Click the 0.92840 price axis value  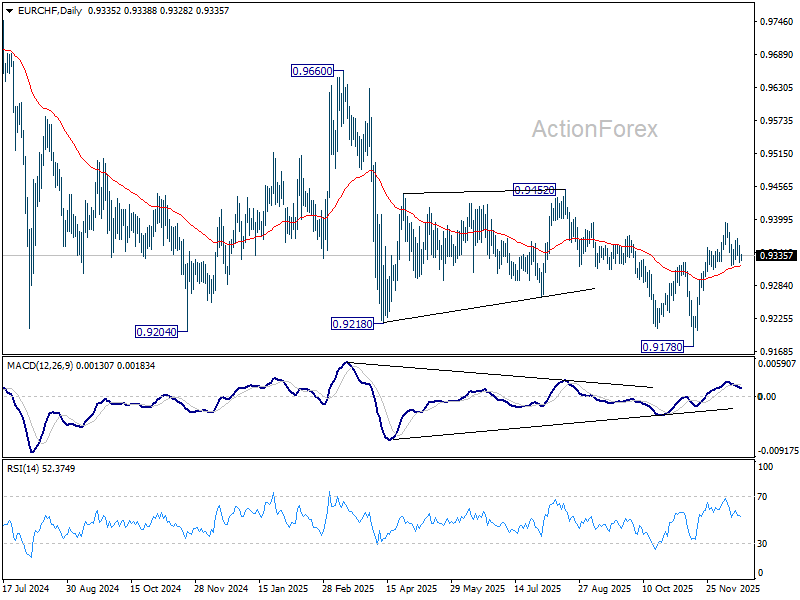click(x=777, y=285)
